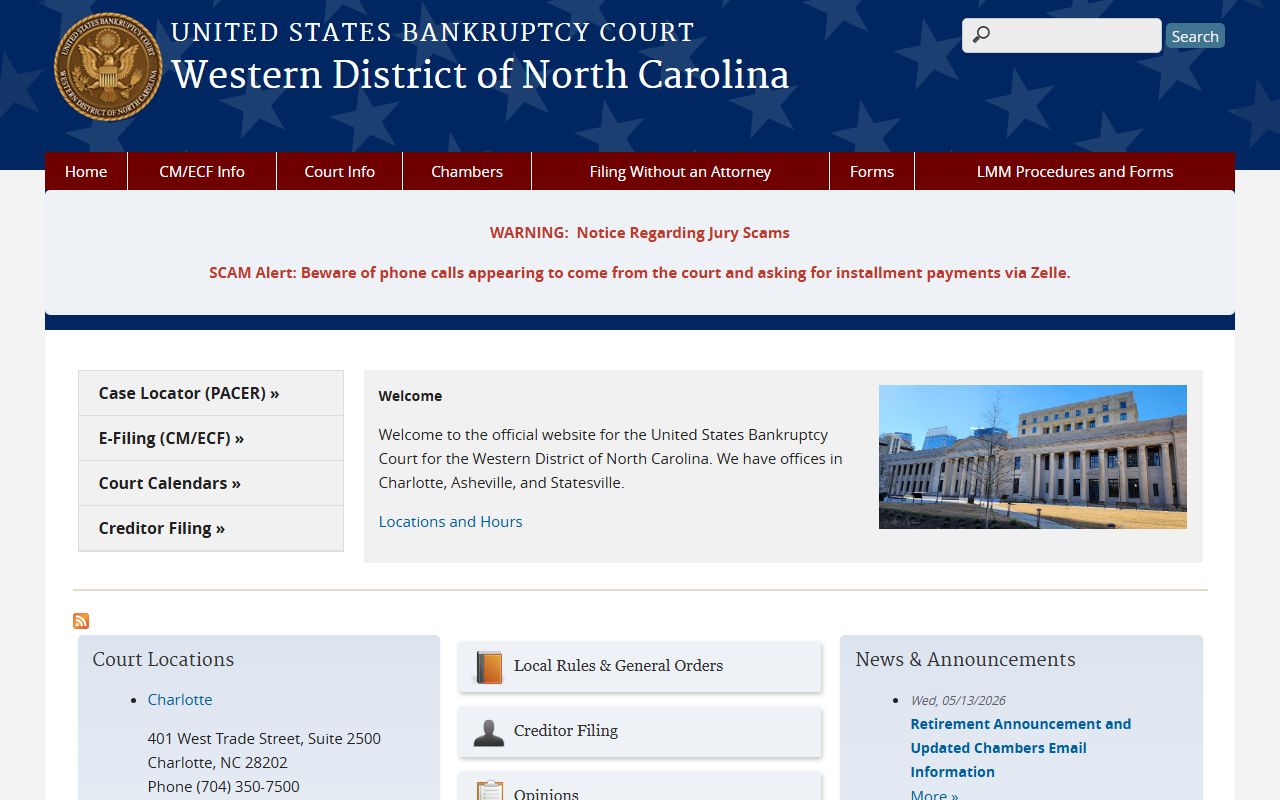Click the Creditor Filing person silhouette icon

(x=489, y=732)
